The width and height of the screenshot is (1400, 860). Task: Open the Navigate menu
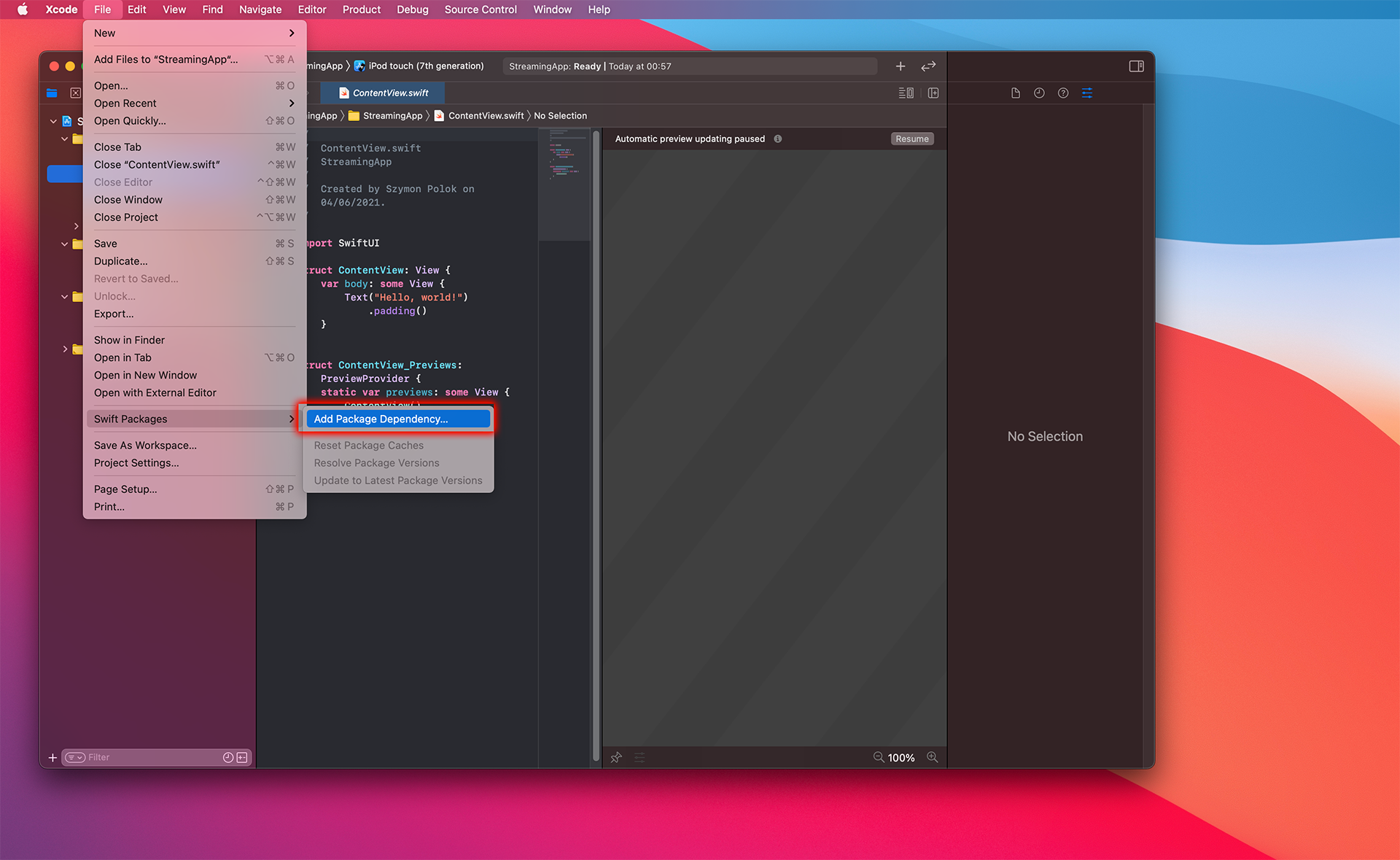(x=260, y=9)
